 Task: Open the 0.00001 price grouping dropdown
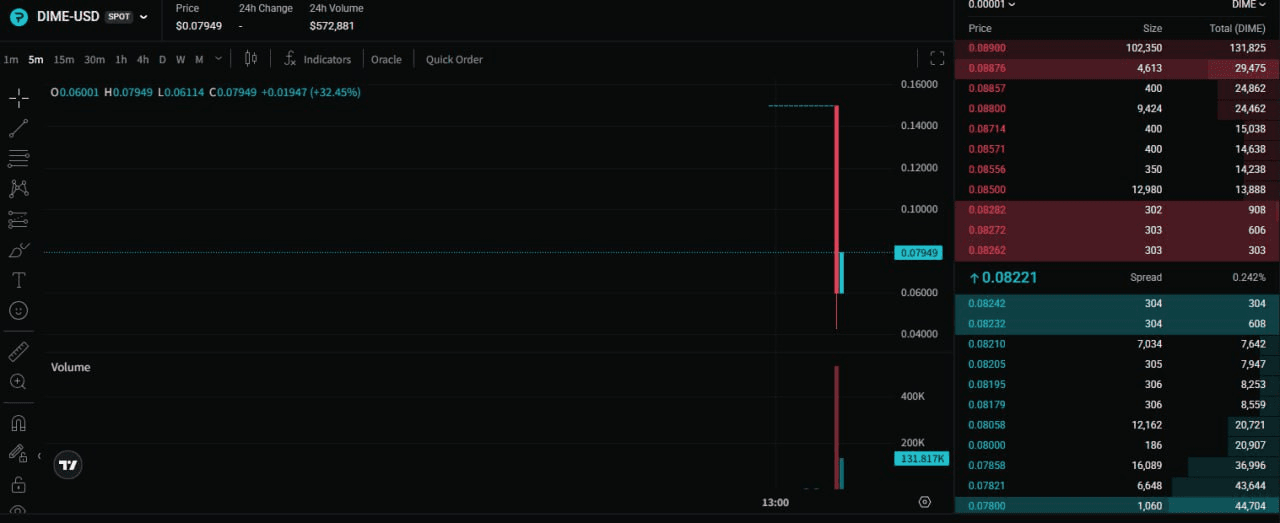click(992, 4)
